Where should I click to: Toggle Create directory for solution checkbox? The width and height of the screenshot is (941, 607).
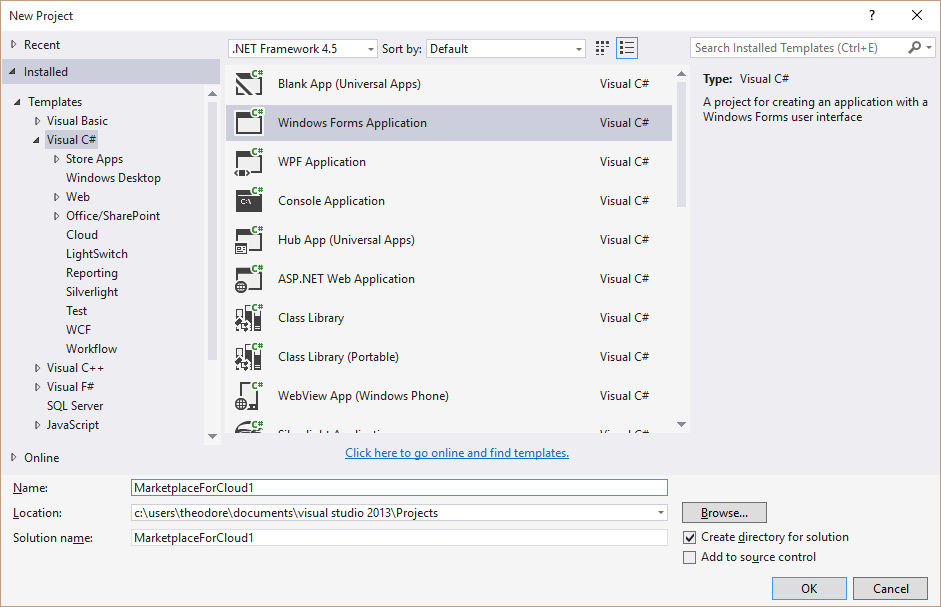[x=690, y=537]
